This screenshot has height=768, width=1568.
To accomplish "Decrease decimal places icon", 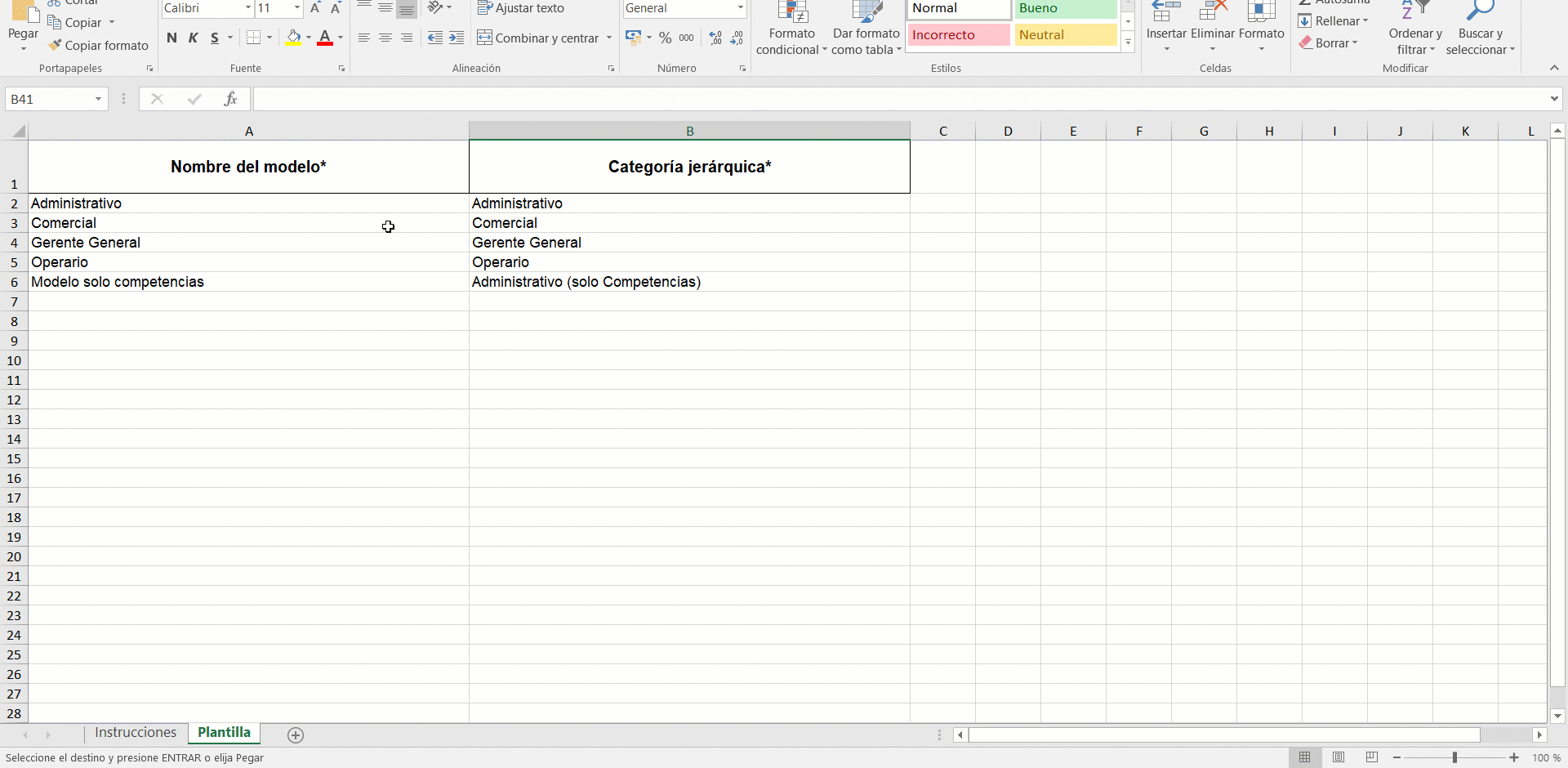I will [737, 38].
